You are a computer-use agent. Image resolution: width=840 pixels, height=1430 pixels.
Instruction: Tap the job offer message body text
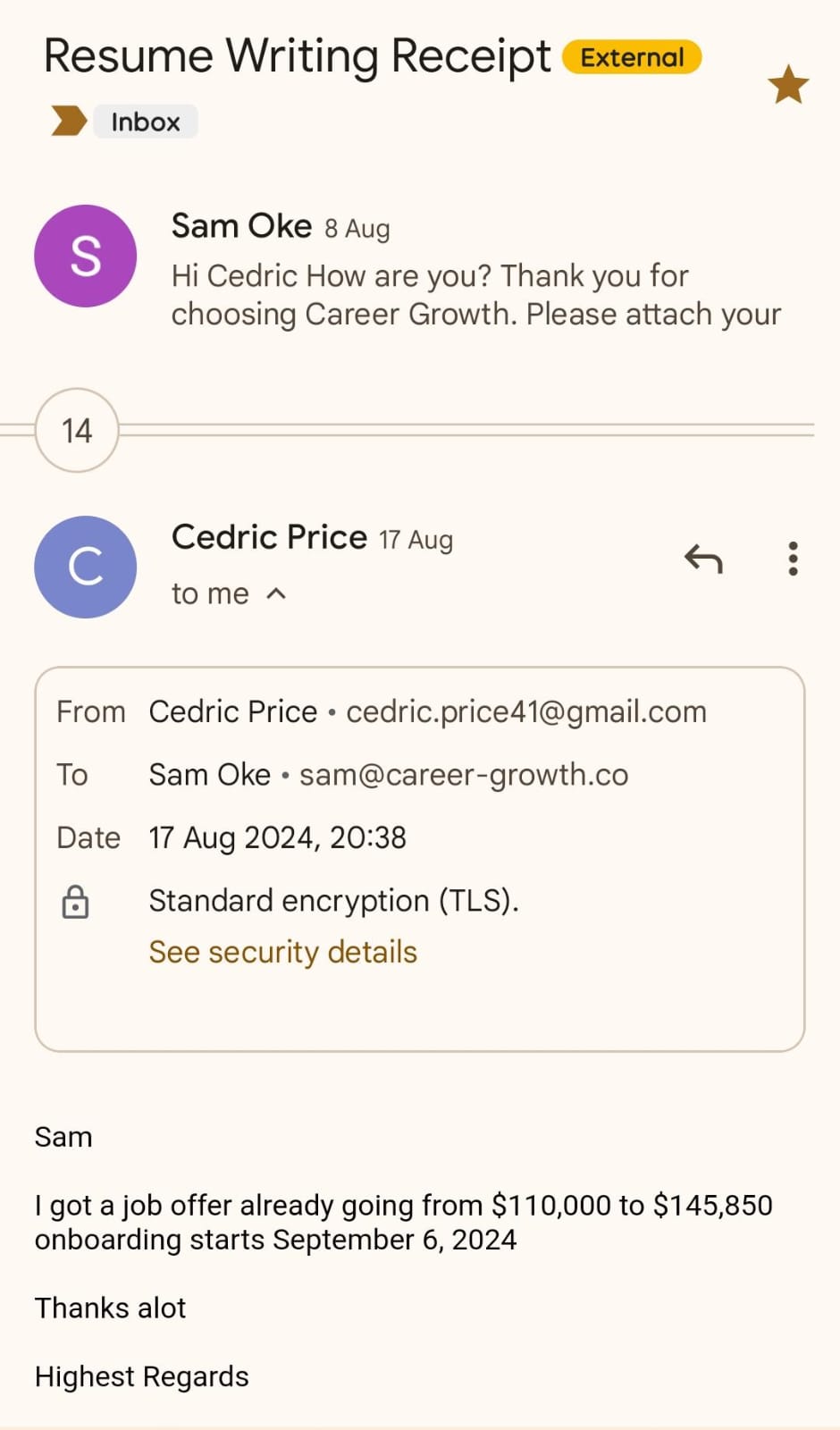403,1222
